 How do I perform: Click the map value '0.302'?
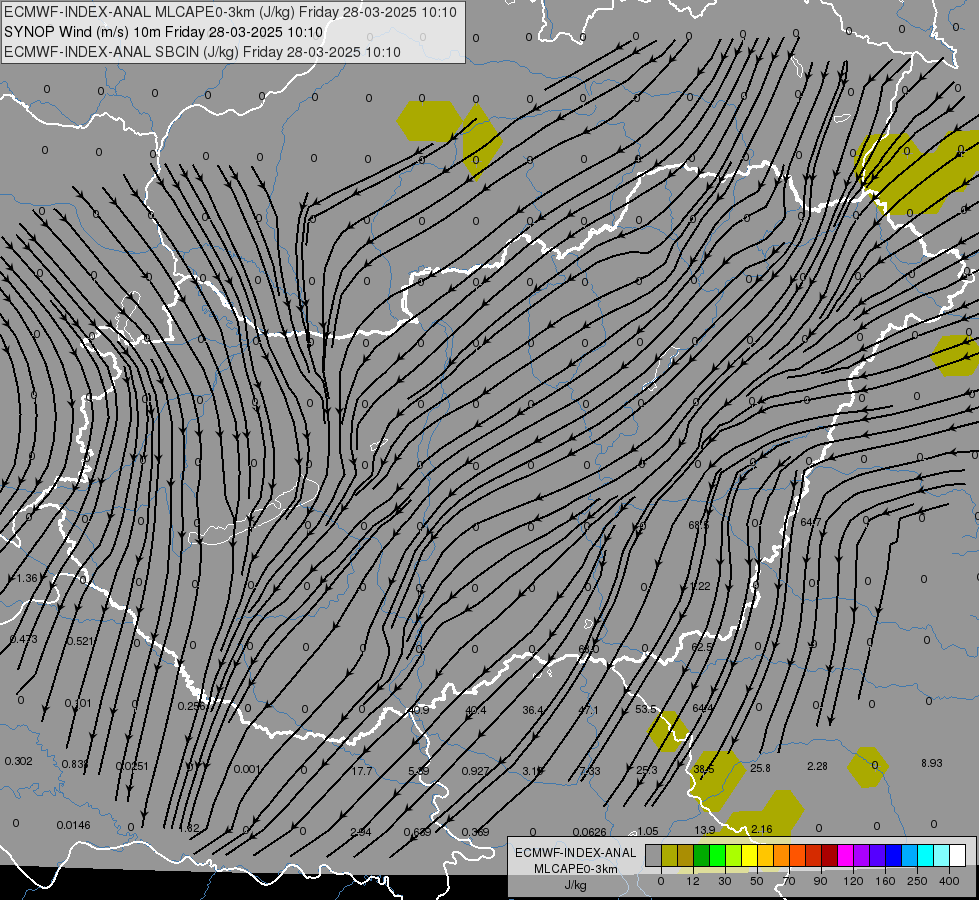[18, 761]
